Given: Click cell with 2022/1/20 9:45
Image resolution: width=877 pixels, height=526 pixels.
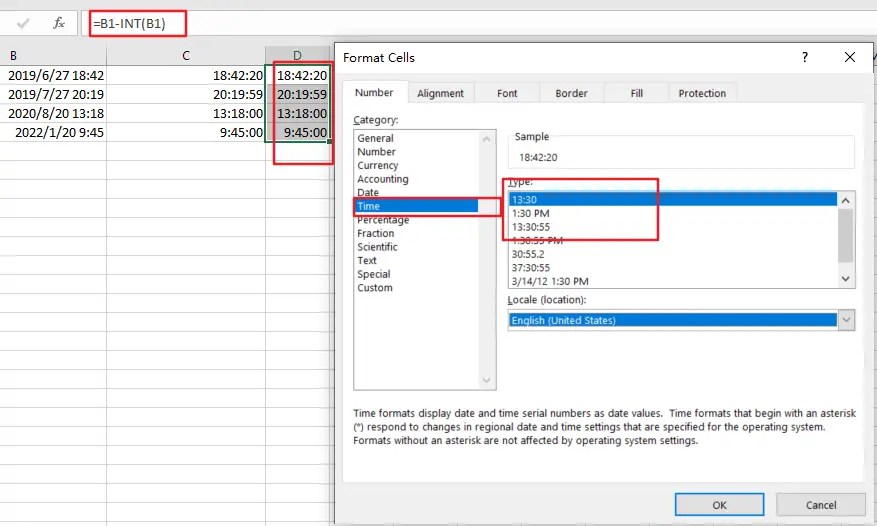Looking at the screenshot, I should (53, 132).
